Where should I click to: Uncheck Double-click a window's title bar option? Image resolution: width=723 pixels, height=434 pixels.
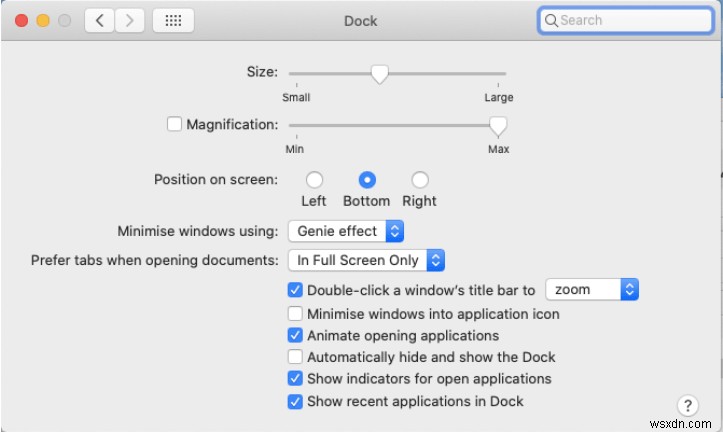[x=295, y=290]
